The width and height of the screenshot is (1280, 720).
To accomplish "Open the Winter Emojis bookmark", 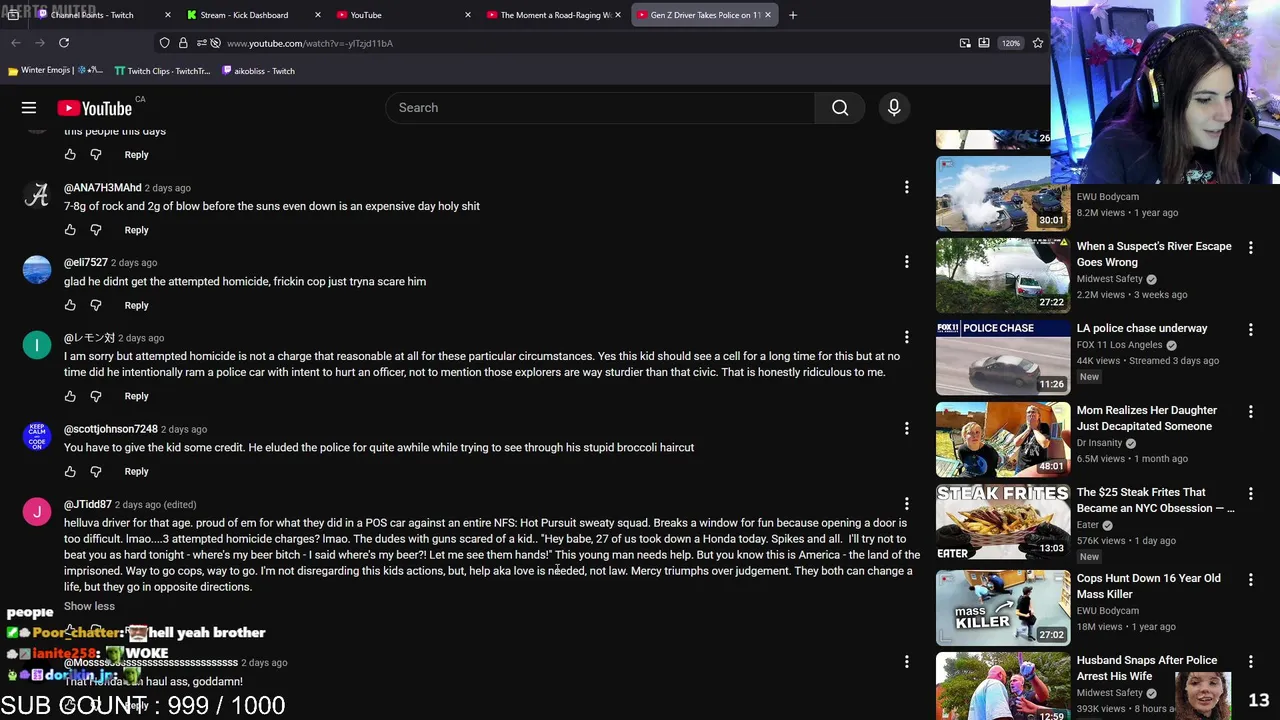I will (x=55, y=71).
